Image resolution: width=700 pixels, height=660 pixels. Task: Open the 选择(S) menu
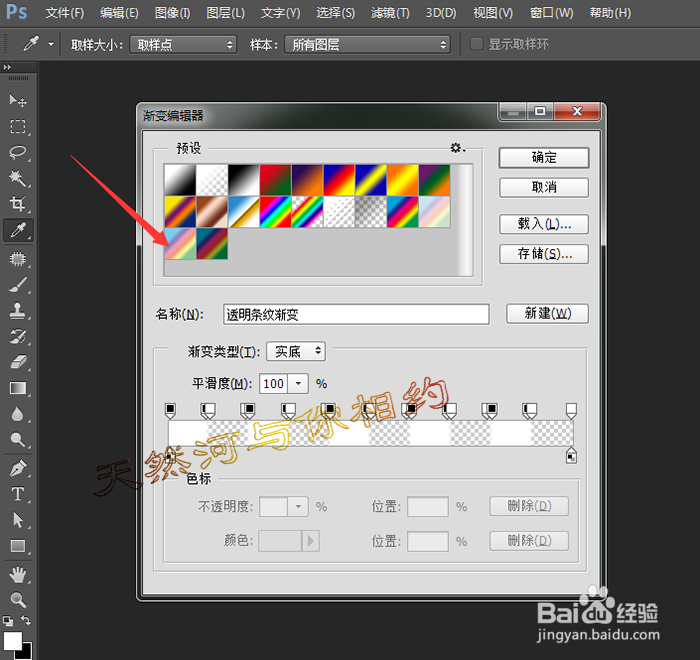(x=336, y=13)
